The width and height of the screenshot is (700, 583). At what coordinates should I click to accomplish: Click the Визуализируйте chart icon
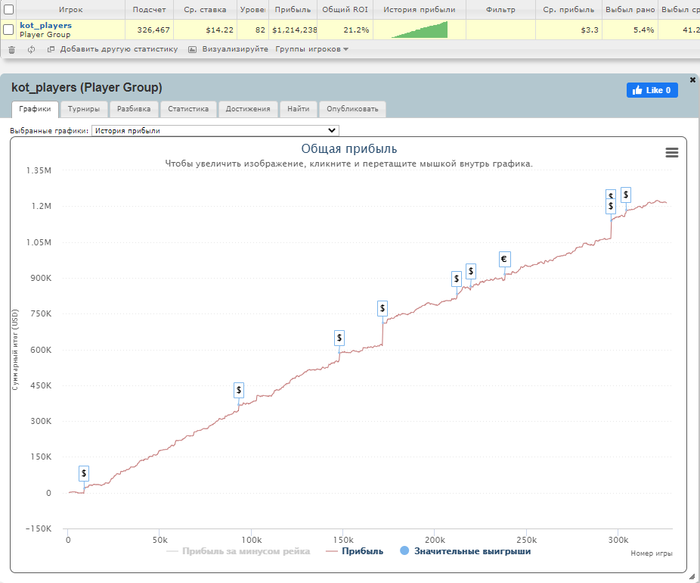pos(192,49)
